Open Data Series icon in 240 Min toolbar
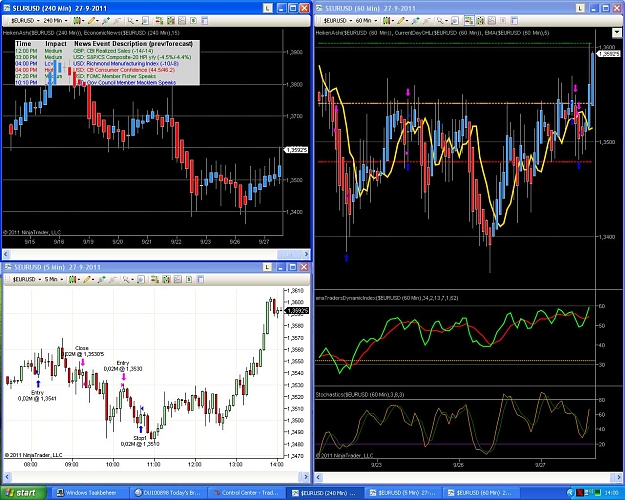625x500 pixels. [x=171, y=20]
